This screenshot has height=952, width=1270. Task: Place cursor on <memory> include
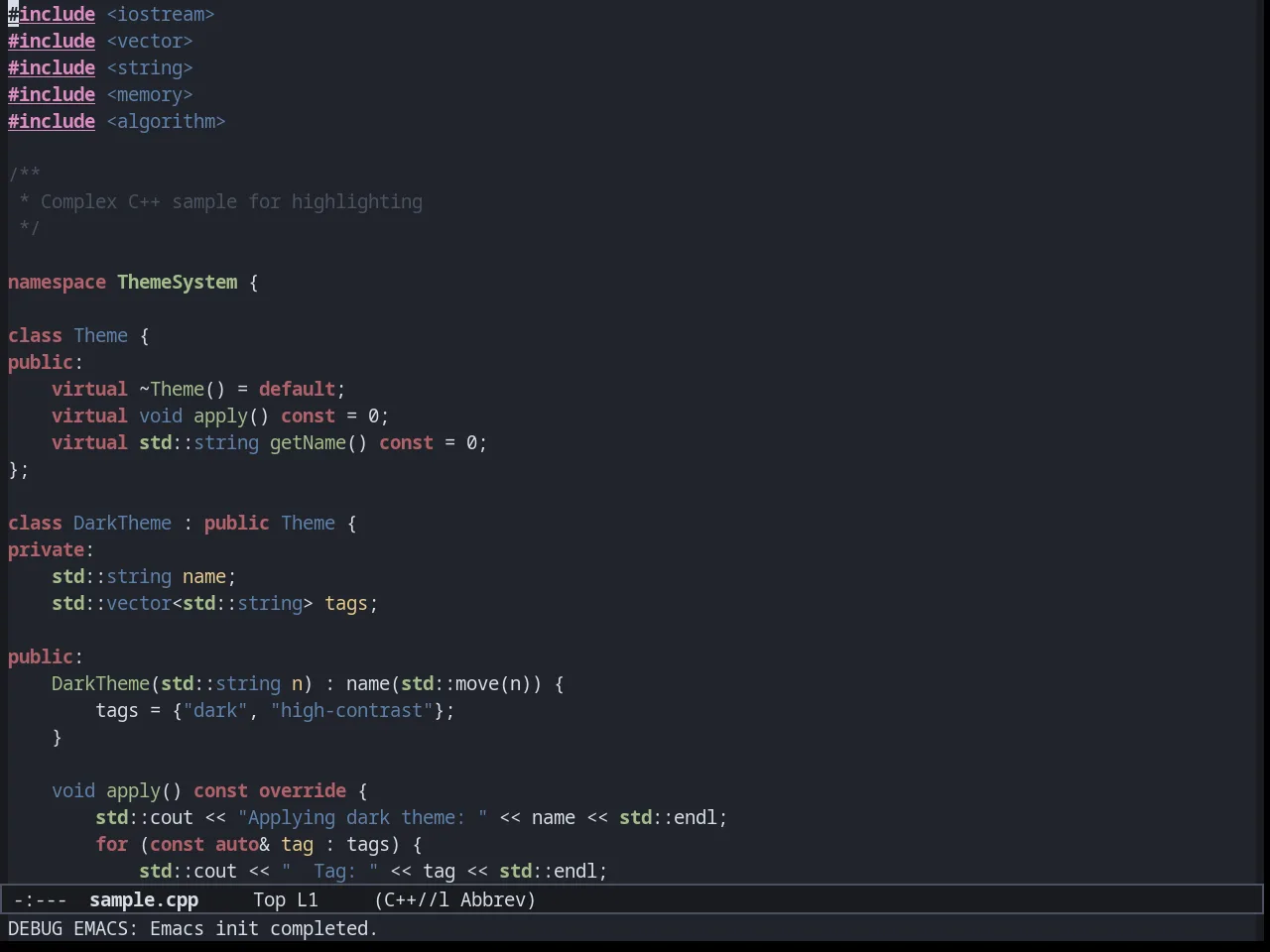[x=150, y=95]
